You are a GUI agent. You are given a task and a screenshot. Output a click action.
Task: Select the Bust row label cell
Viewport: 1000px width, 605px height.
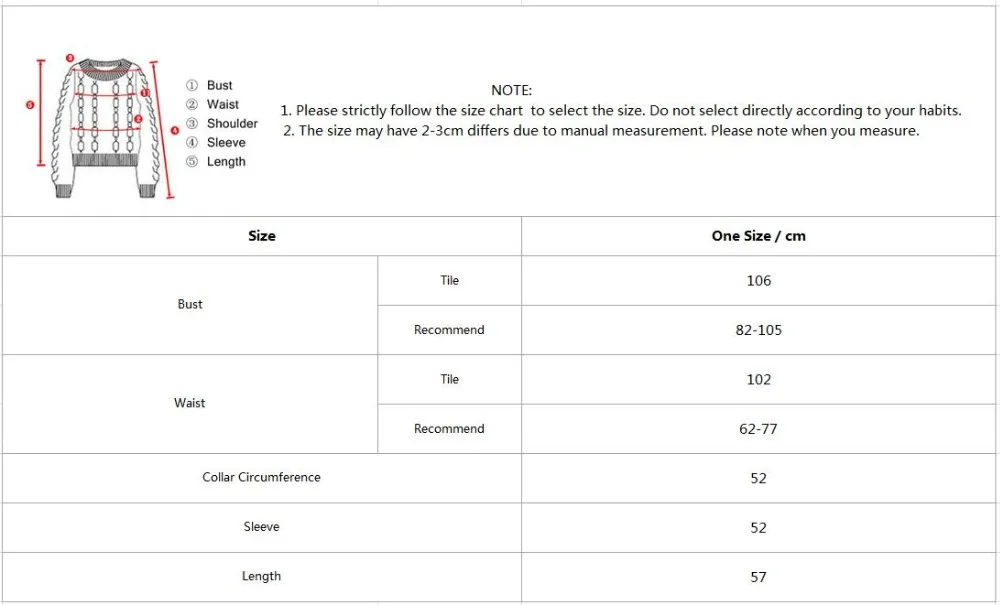(x=190, y=305)
